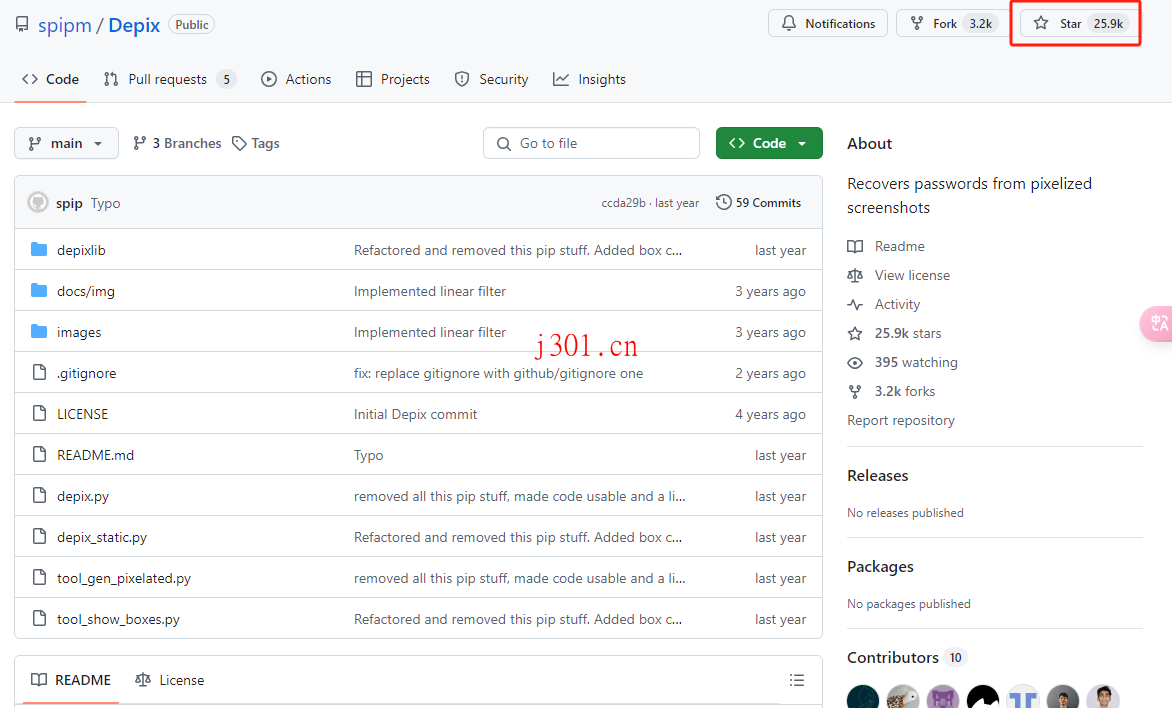Click the black contributor avatar with white shape
Screen dimensions: 1172x708
(983, 698)
